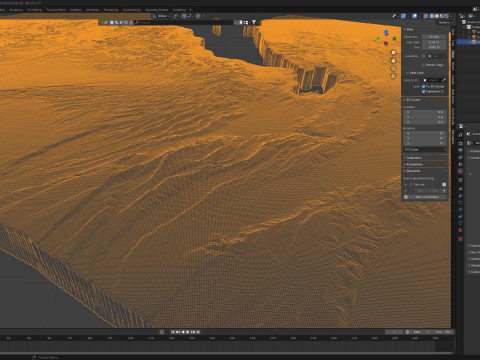Viewport: 480px width, 360px height.
Task: Open the pivot point dropdown in the header
Action: click(x=176, y=16)
